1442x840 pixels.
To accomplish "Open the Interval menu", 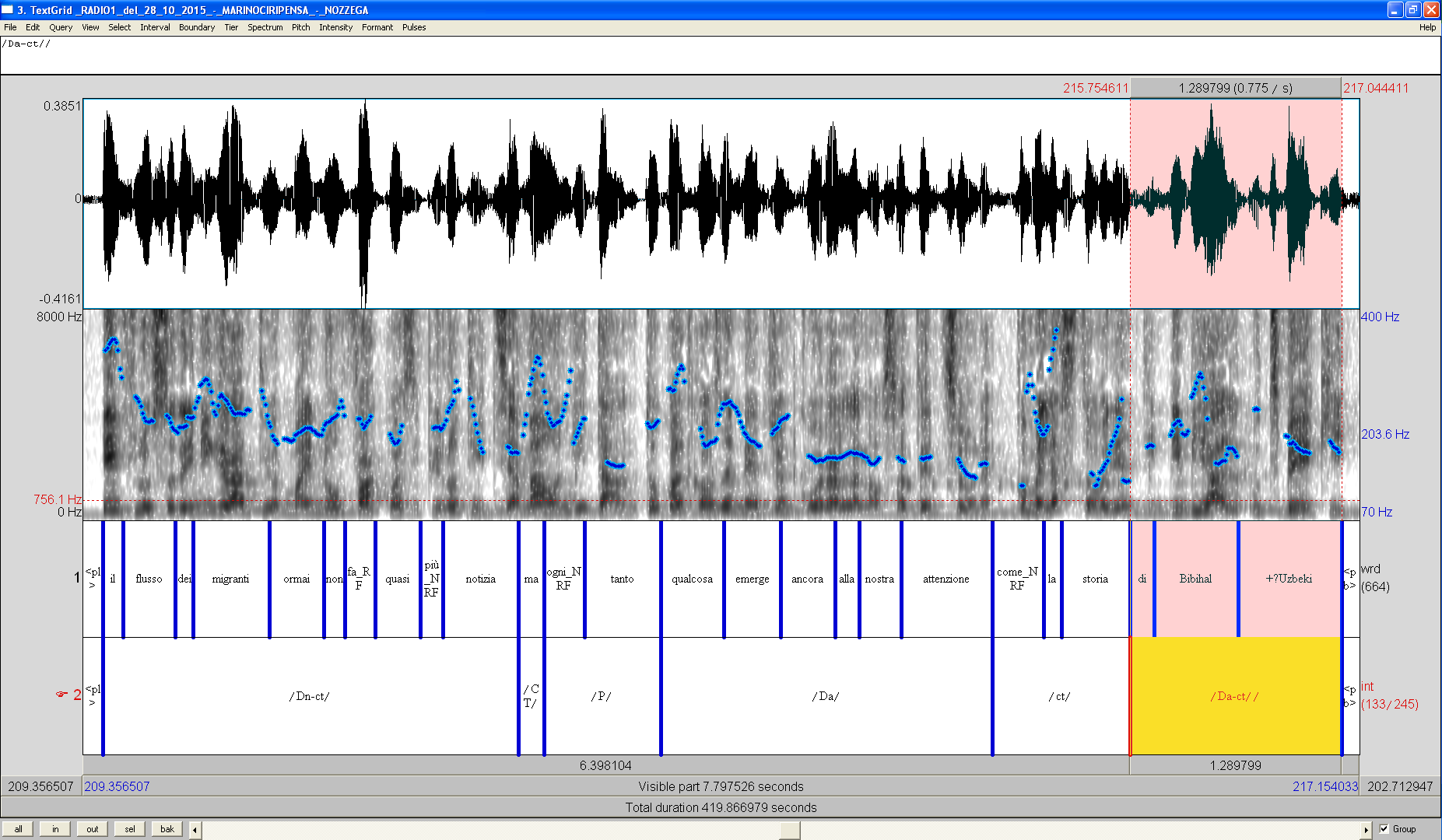I will [155, 27].
